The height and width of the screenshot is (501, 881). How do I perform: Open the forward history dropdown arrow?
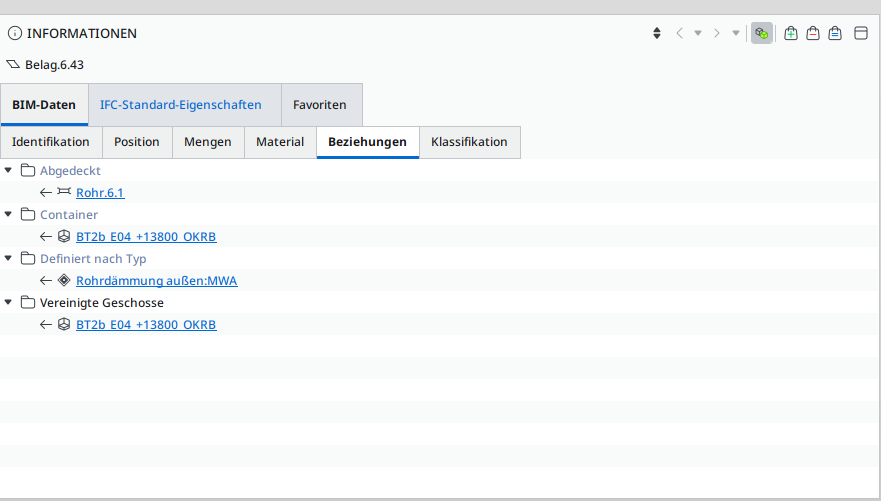coord(735,33)
